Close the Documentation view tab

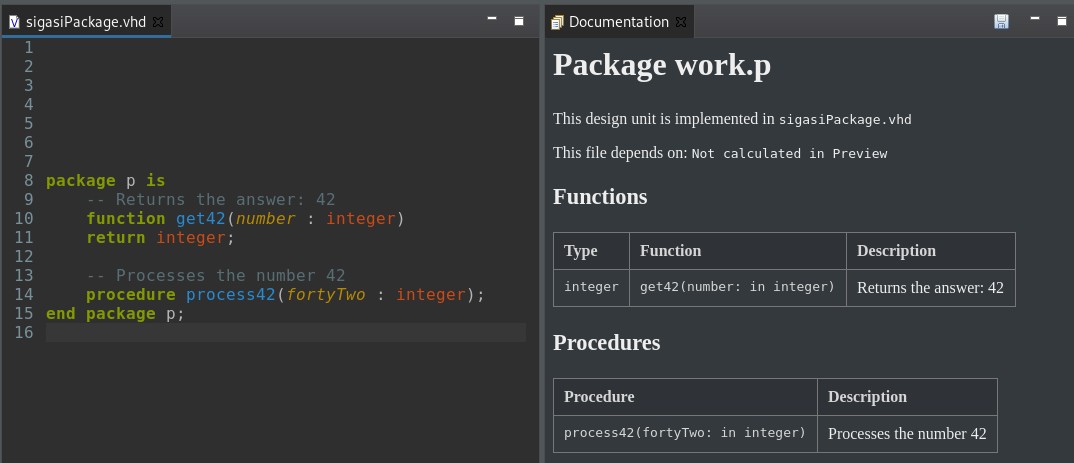(680, 22)
